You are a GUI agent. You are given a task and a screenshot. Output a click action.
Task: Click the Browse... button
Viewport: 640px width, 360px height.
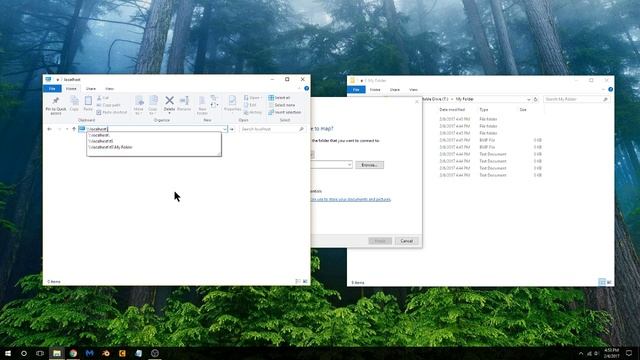click(x=369, y=165)
